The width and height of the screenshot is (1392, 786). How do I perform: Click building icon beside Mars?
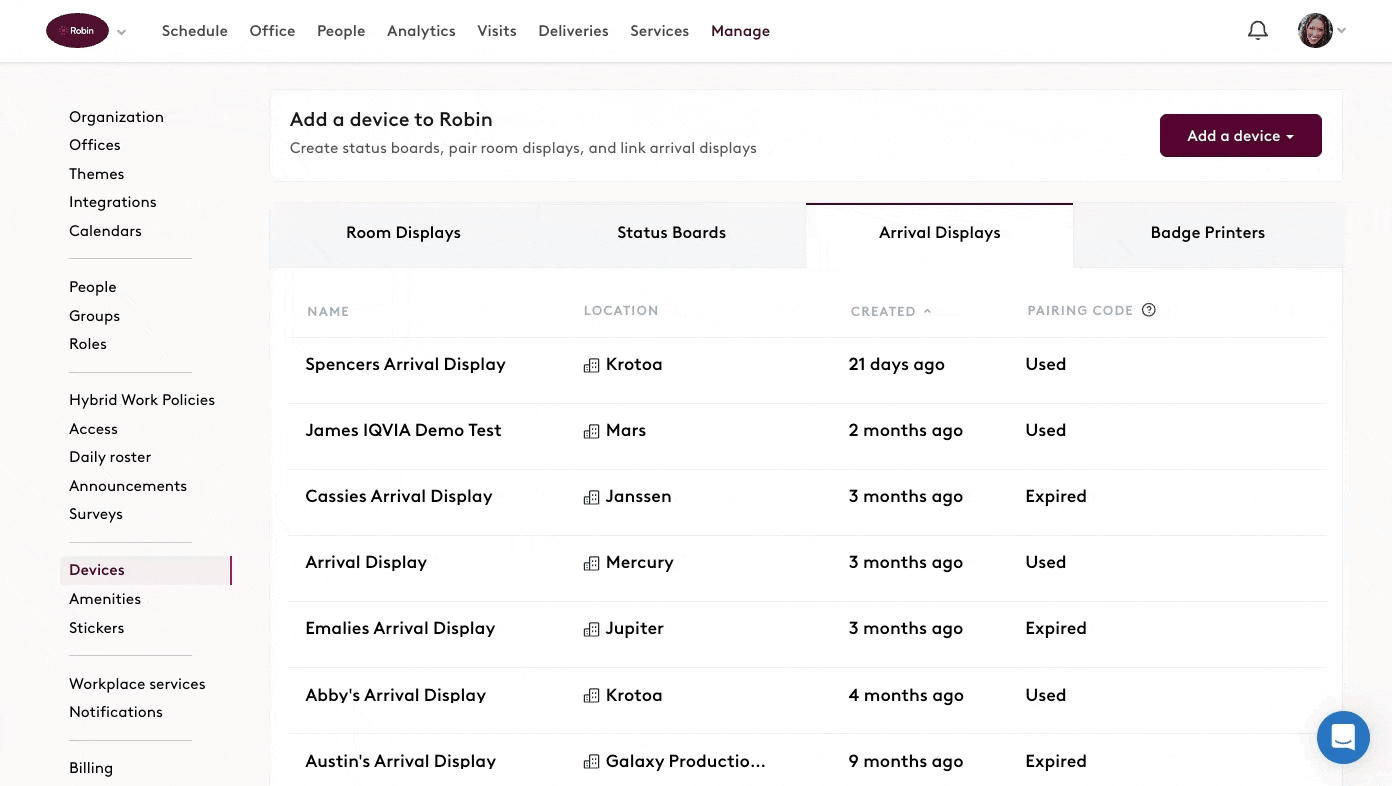tap(592, 431)
